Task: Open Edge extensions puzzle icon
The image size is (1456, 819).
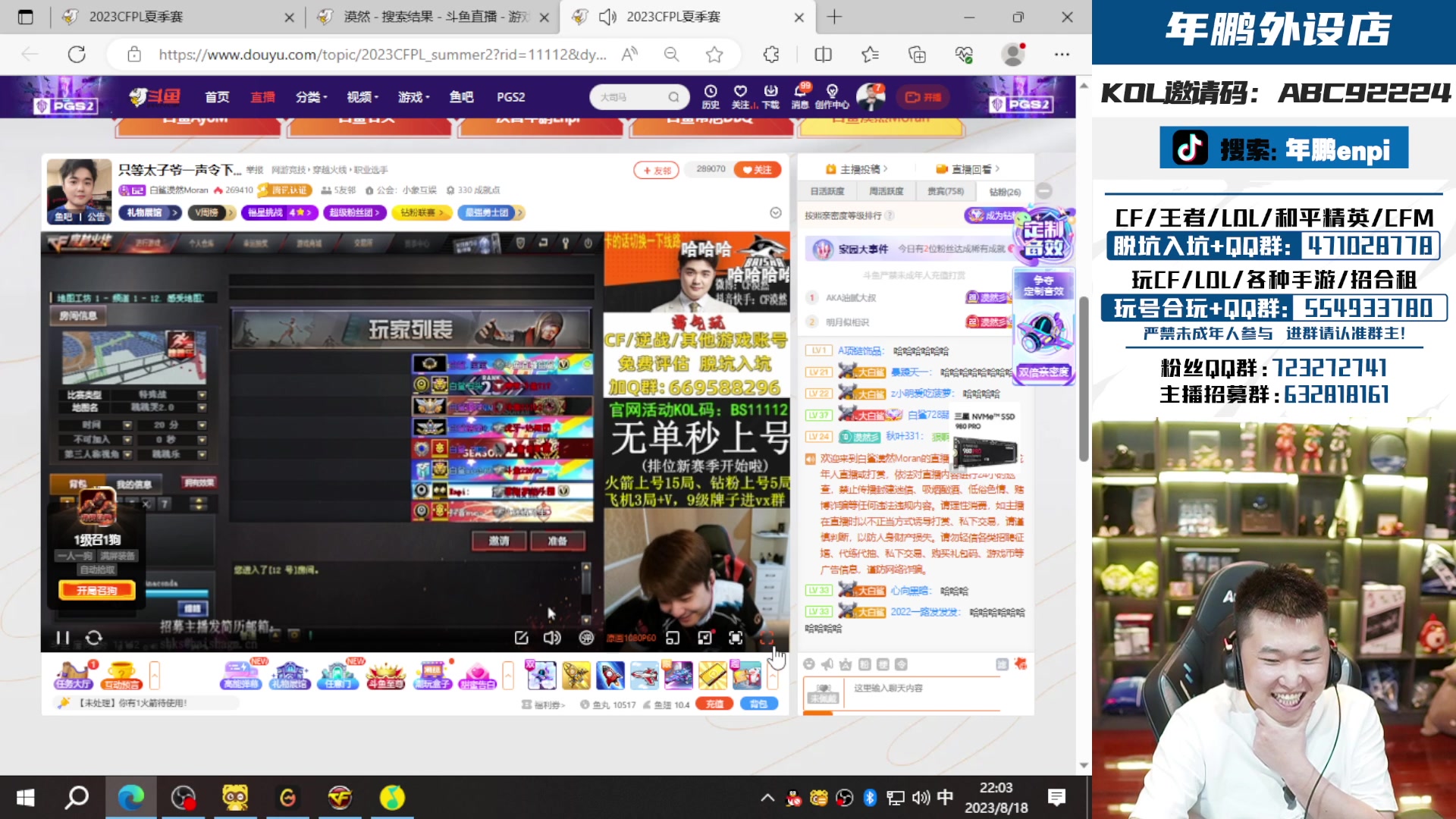Action: coord(771,54)
